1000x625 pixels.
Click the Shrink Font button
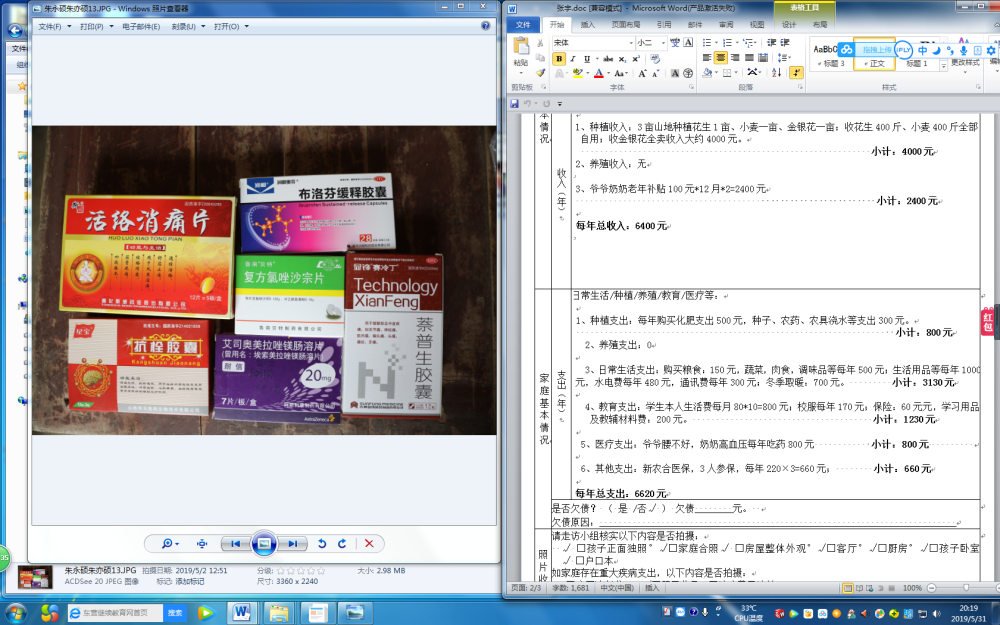tap(656, 73)
